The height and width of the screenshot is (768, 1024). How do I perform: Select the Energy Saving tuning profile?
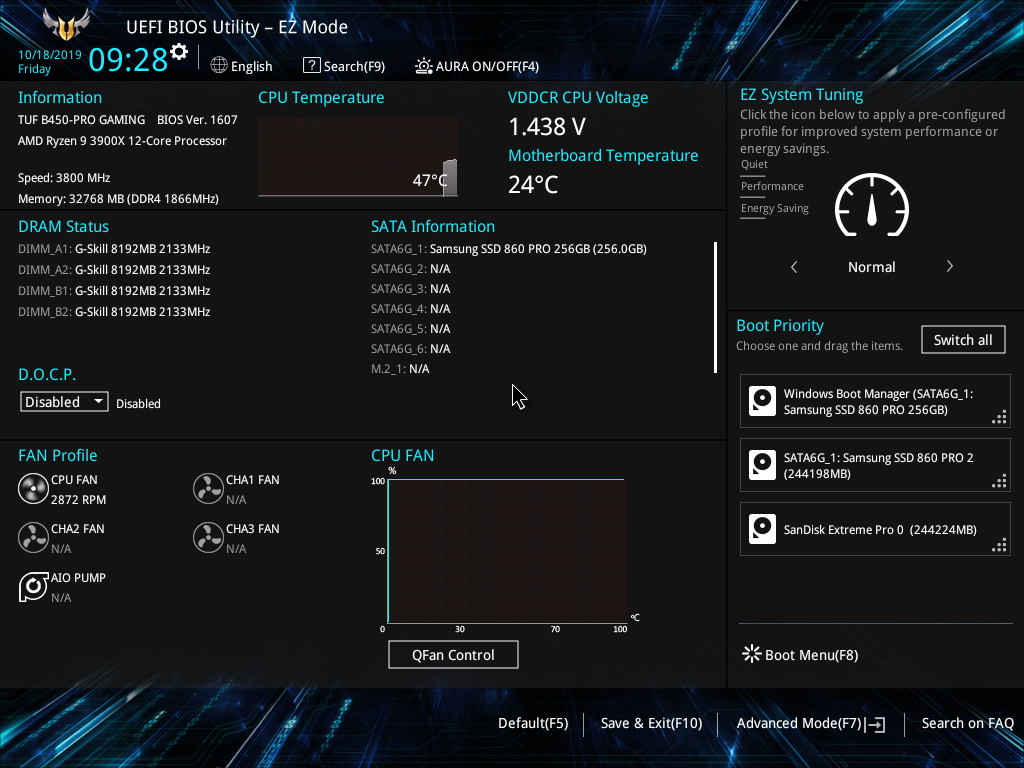[775, 208]
